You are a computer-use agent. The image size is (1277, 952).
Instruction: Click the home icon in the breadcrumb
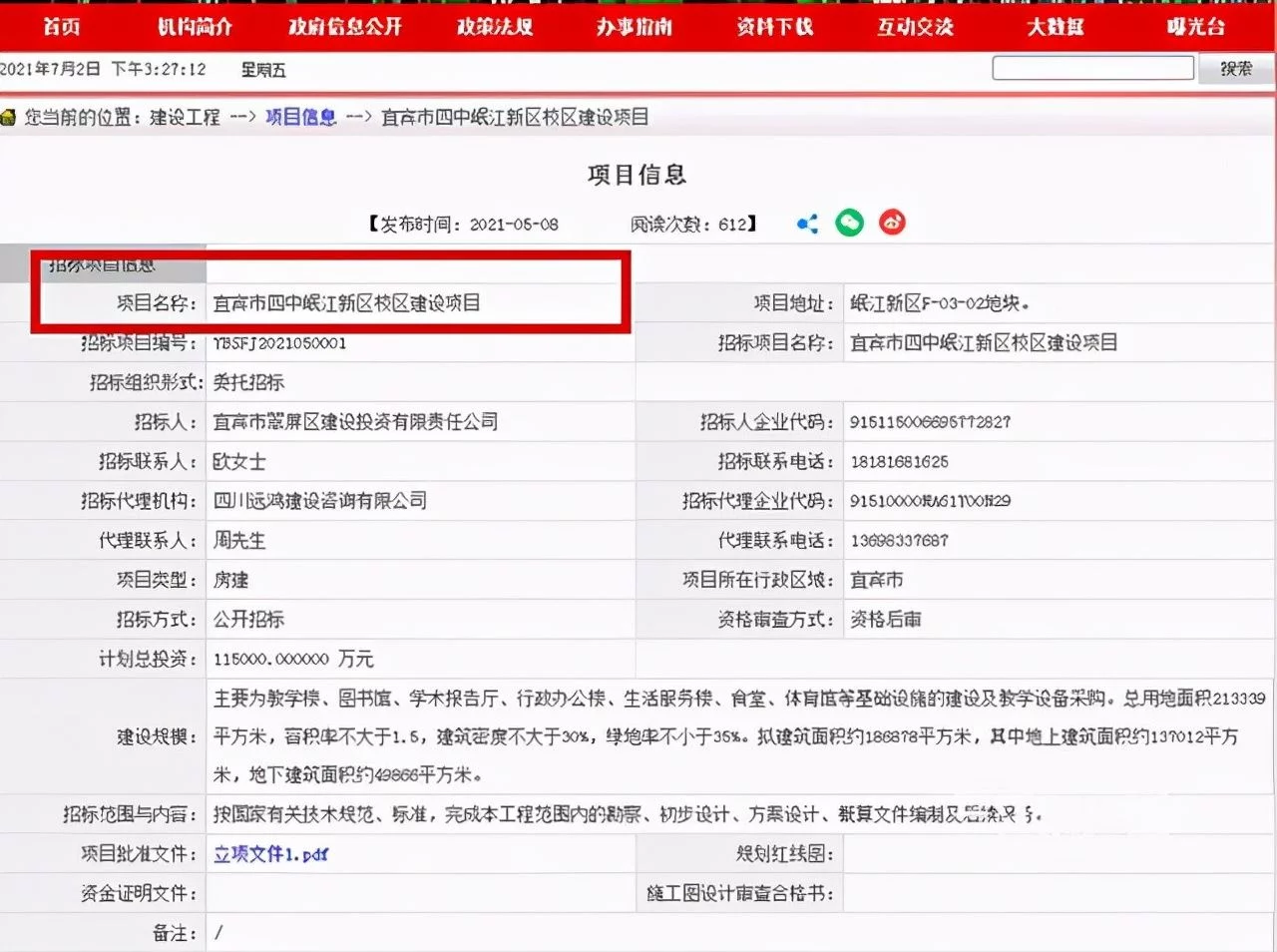coord(9,118)
